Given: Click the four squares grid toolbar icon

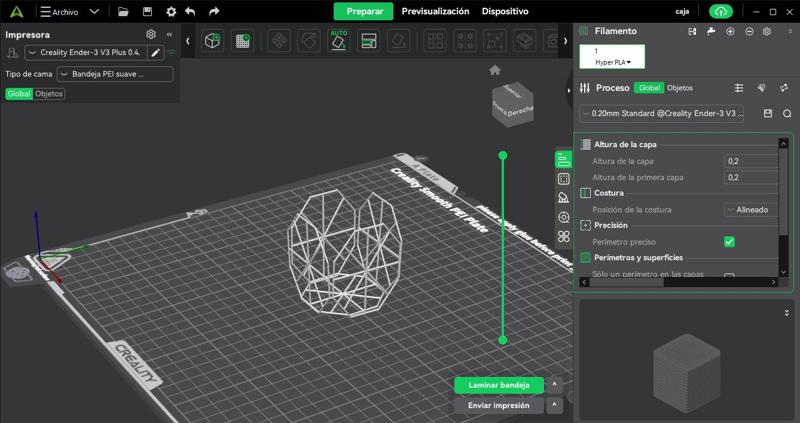Looking at the screenshot, I should [x=435, y=41].
